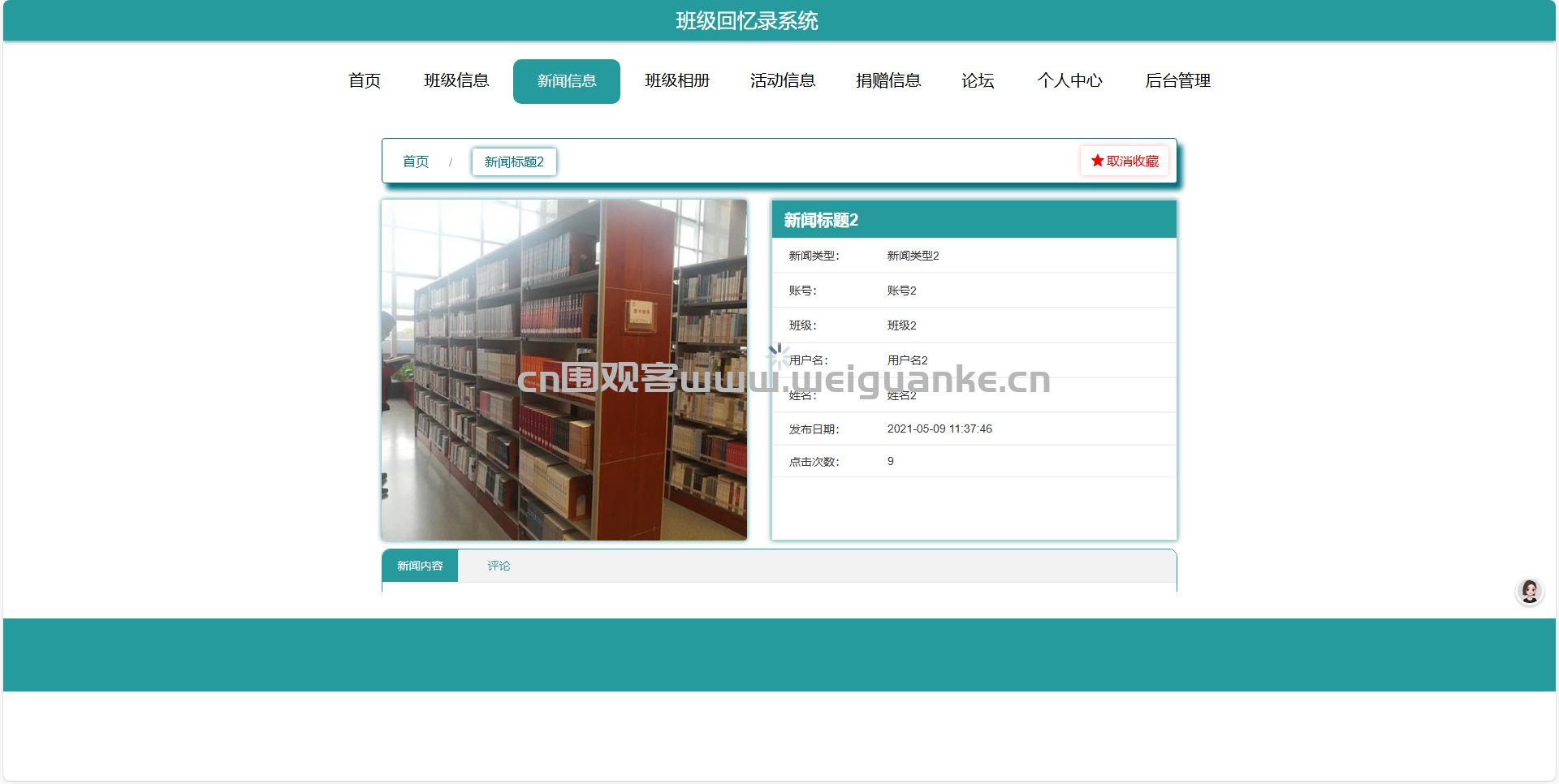The image size is (1559, 784).
Task: Click 新闻标题2 breadcrumb item
Action: (514, 162)
